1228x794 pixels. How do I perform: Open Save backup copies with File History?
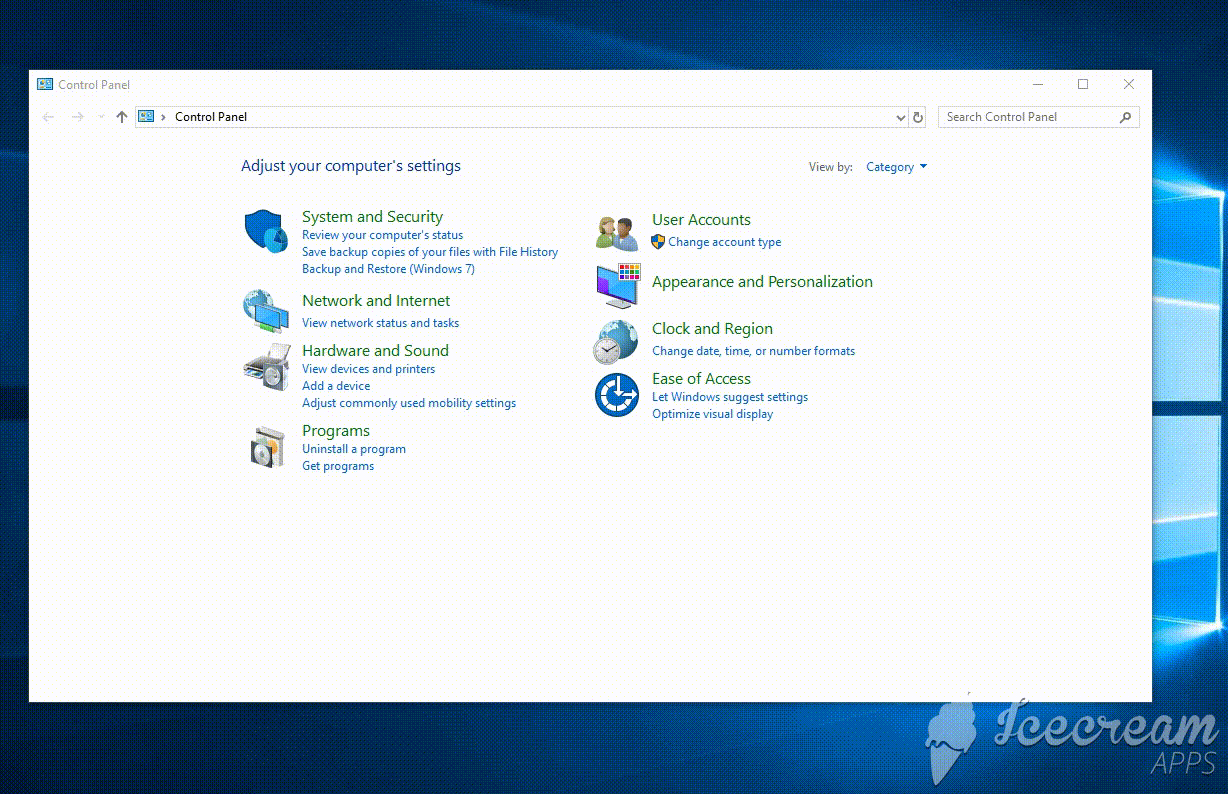[x=430, y=252]
